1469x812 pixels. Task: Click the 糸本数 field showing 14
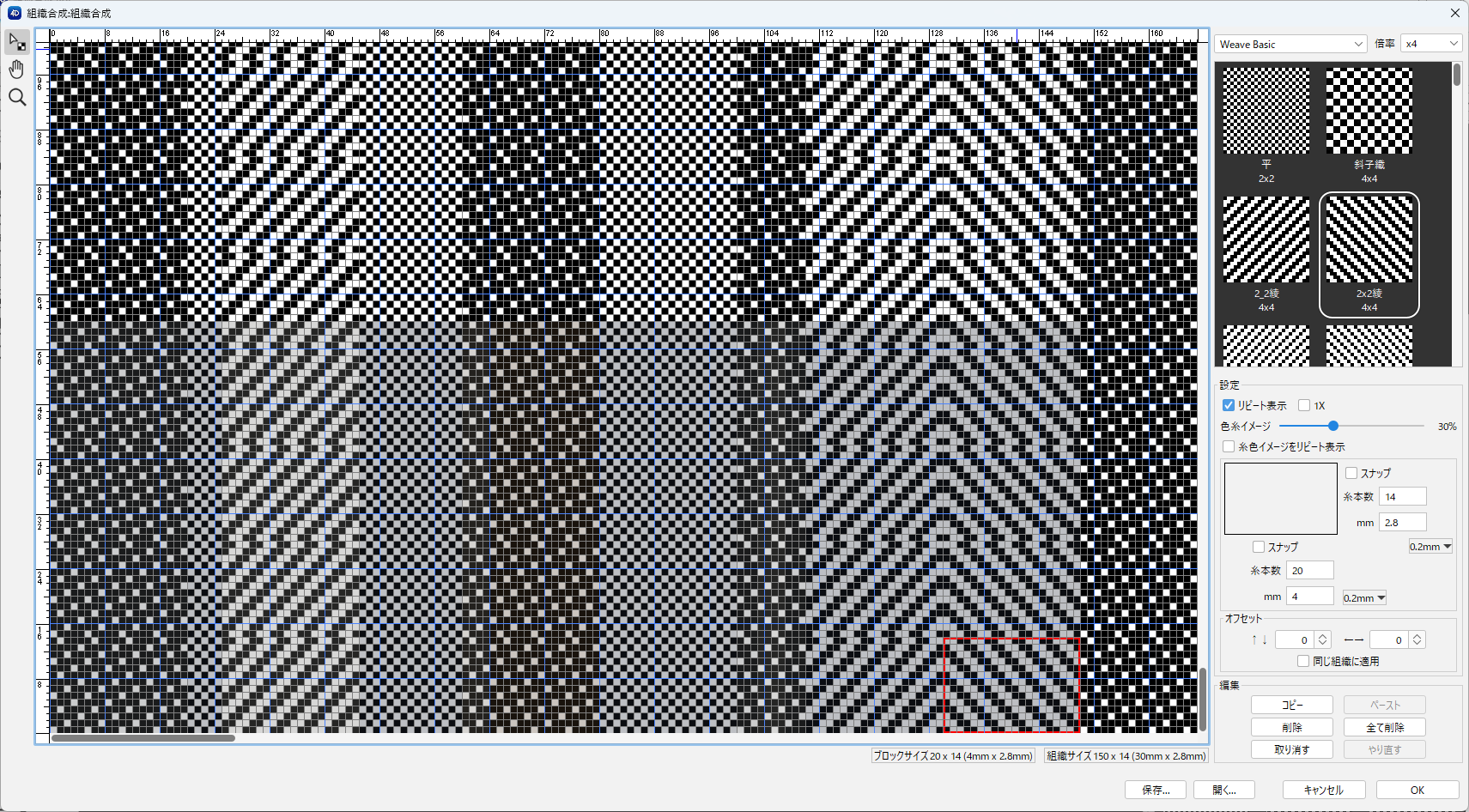pos(1402,497)
